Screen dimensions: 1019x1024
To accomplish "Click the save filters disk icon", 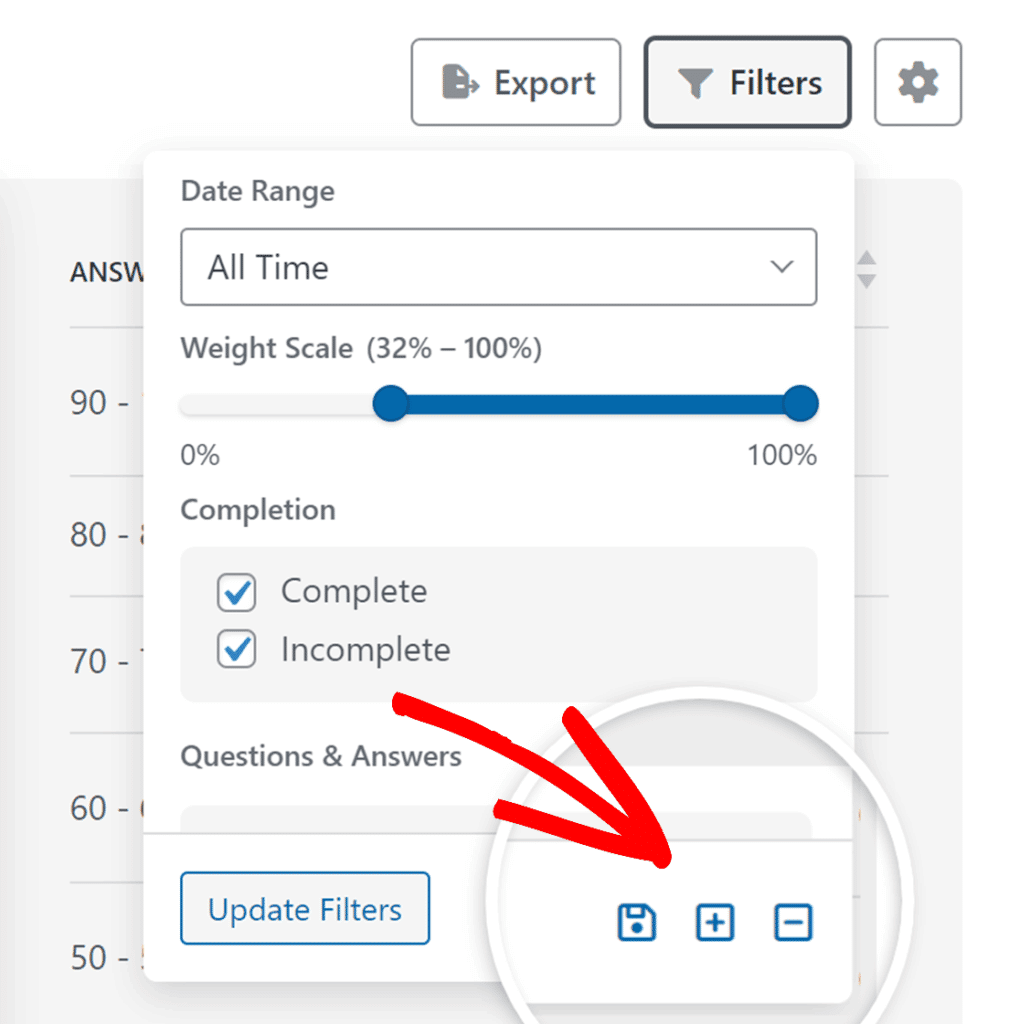I will 636,922.
